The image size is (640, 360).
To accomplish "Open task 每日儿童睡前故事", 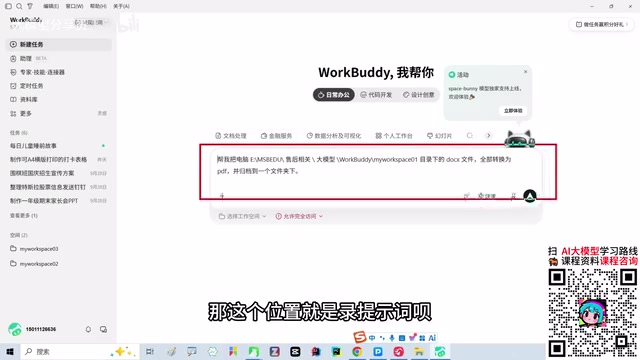I will pos(59,146).
